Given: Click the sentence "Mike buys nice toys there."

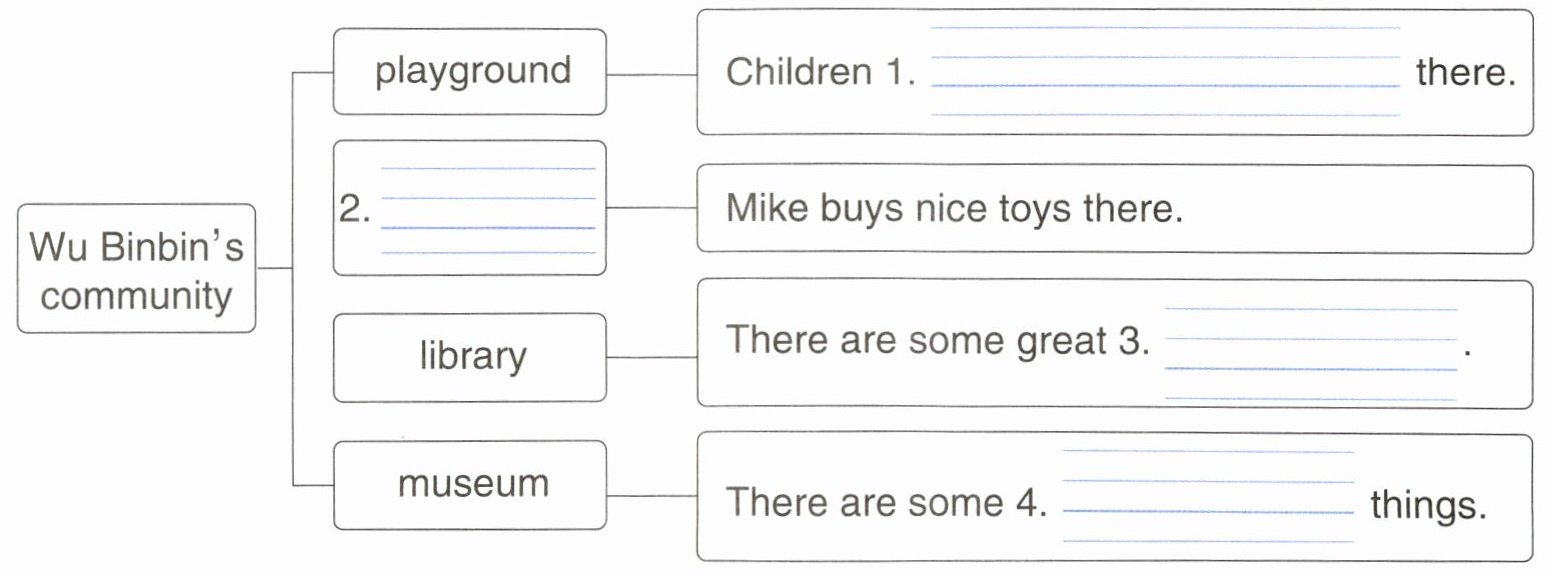Looking at the screenshot, I should (954, 209).
